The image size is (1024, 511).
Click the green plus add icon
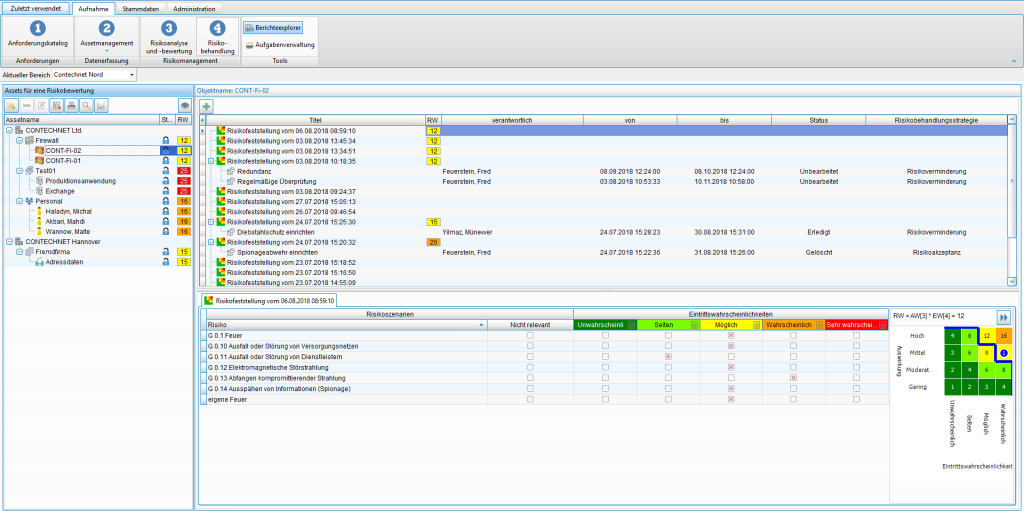pyautogui.click(x=206, y=105)
